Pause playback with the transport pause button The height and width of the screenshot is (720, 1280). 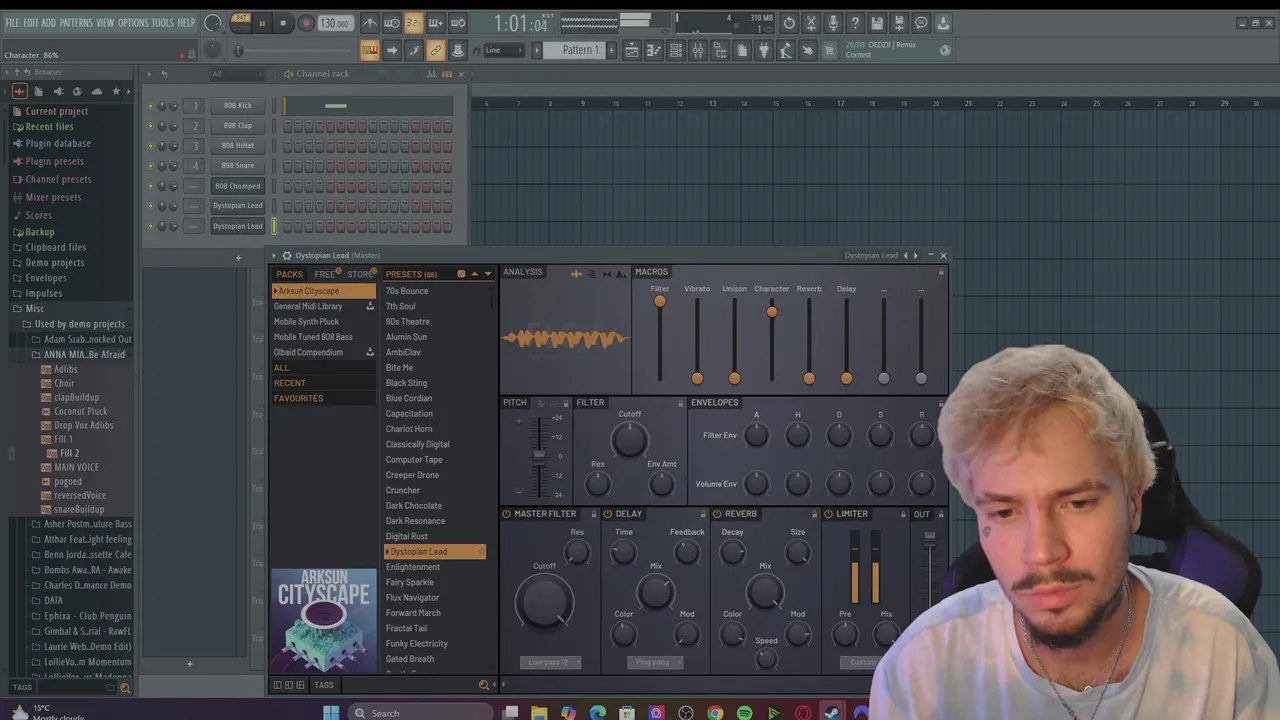[262, 23]
